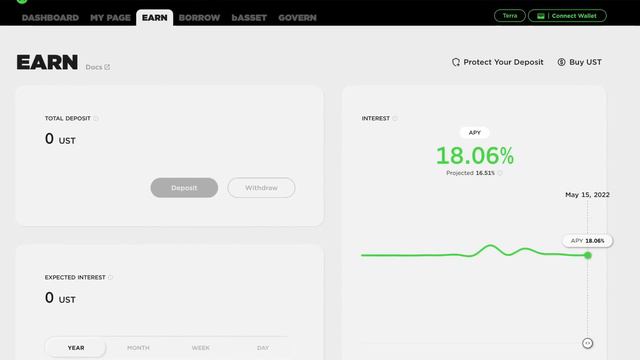Open the GOVERN tab
640x360 pixels.
coord(297,18)
